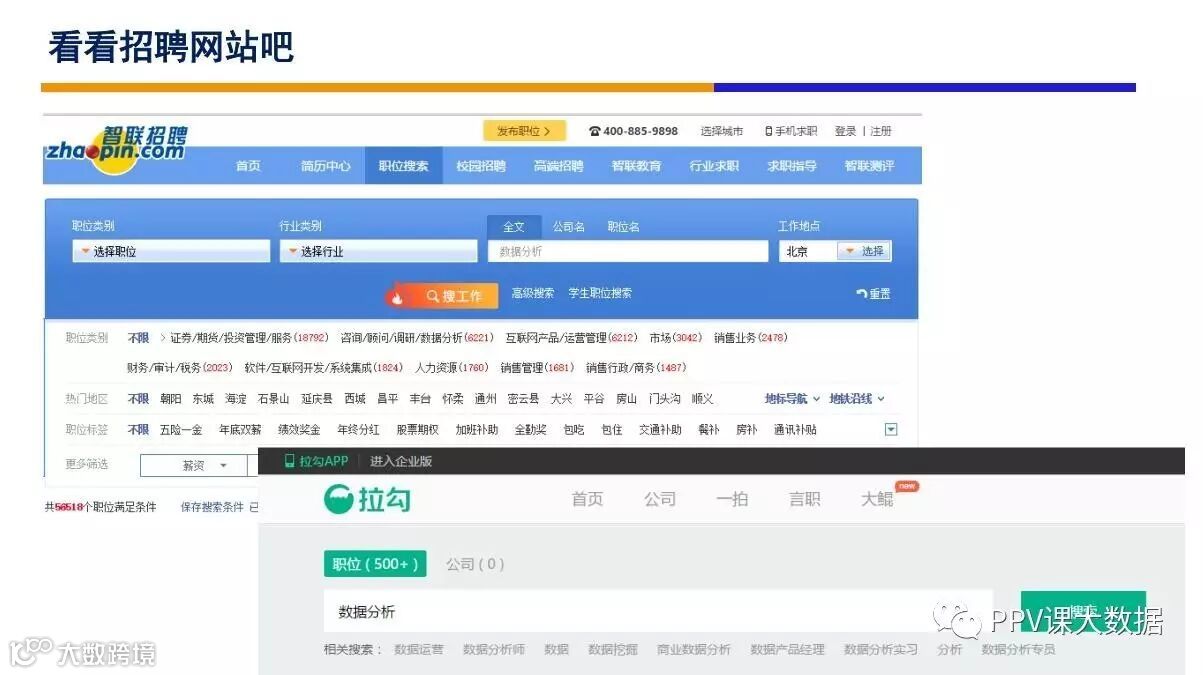This screenshot has width=1203, height=675.
Task: Select the 职位 (500+) tab
Action: tap(375, 564)
